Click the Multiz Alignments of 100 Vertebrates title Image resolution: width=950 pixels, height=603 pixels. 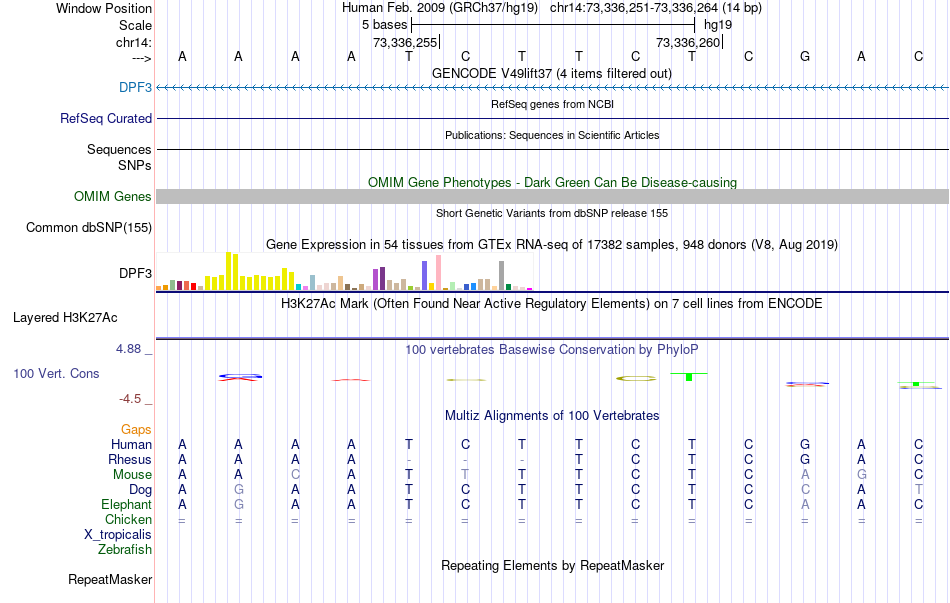(552, 415)
